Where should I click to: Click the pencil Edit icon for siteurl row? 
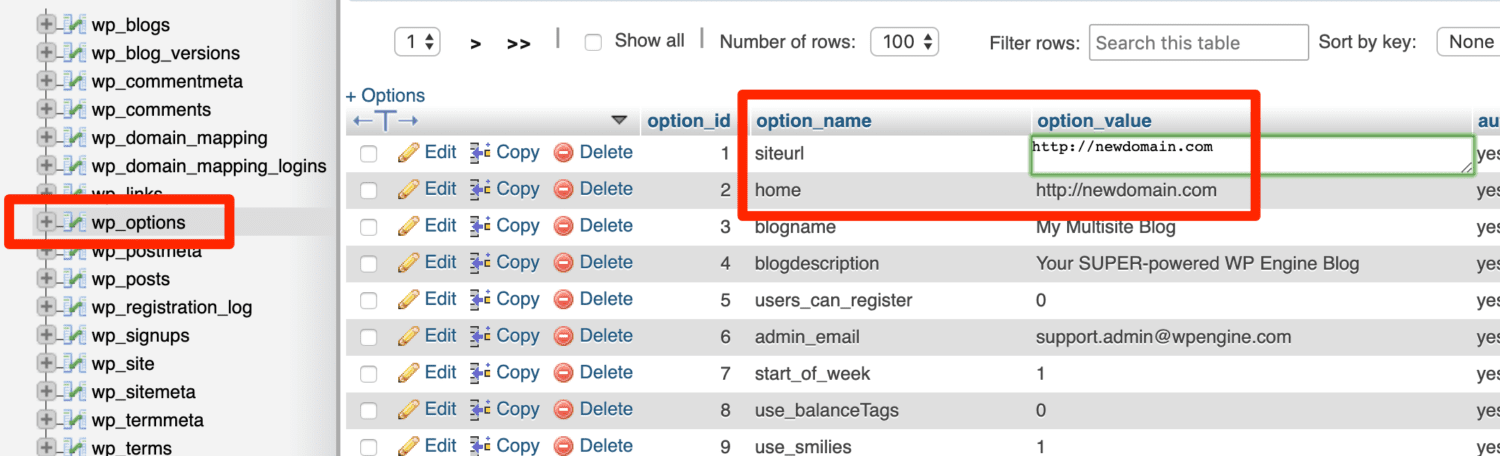click(408, 153)
